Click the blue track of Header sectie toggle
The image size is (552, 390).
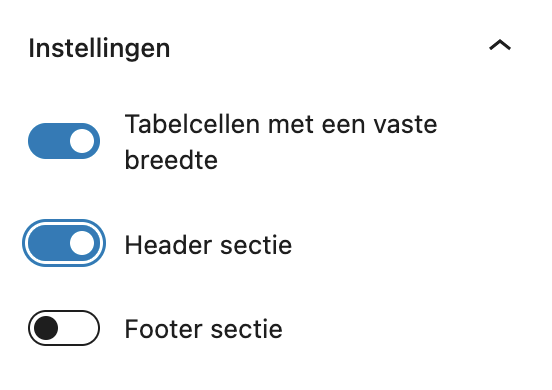pos(49,243)
